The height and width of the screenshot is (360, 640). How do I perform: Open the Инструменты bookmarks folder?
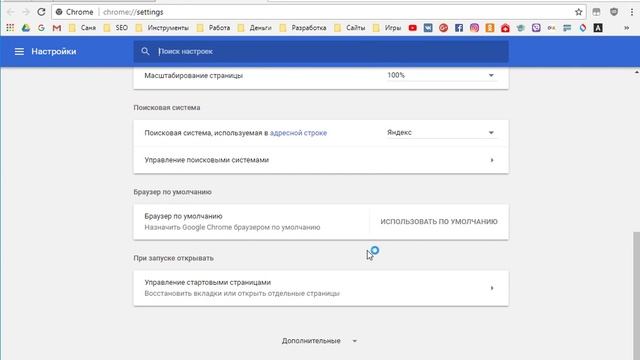click(162, 28)
